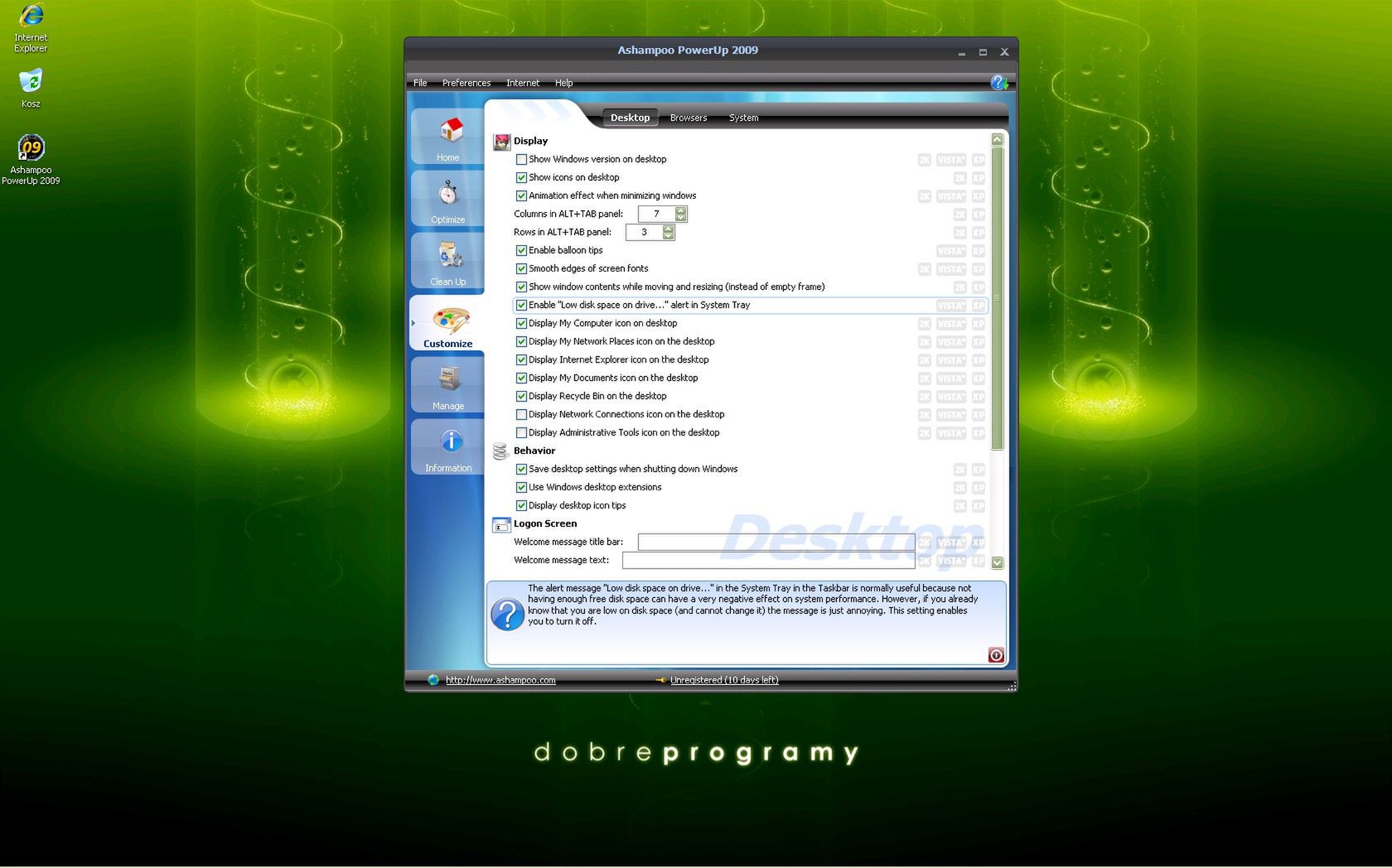Click the red power icon in info panel
Image resolution: width=1392 pixels, height=868 pixels.
click(x=996, y=655)
